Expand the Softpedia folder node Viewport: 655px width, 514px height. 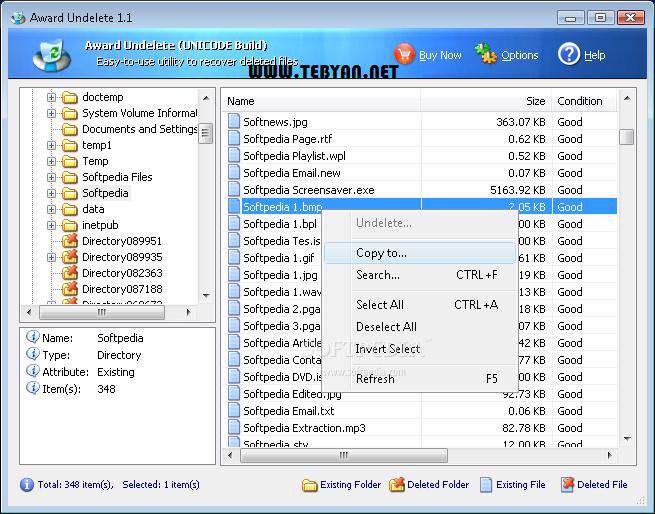click(51, 193)
